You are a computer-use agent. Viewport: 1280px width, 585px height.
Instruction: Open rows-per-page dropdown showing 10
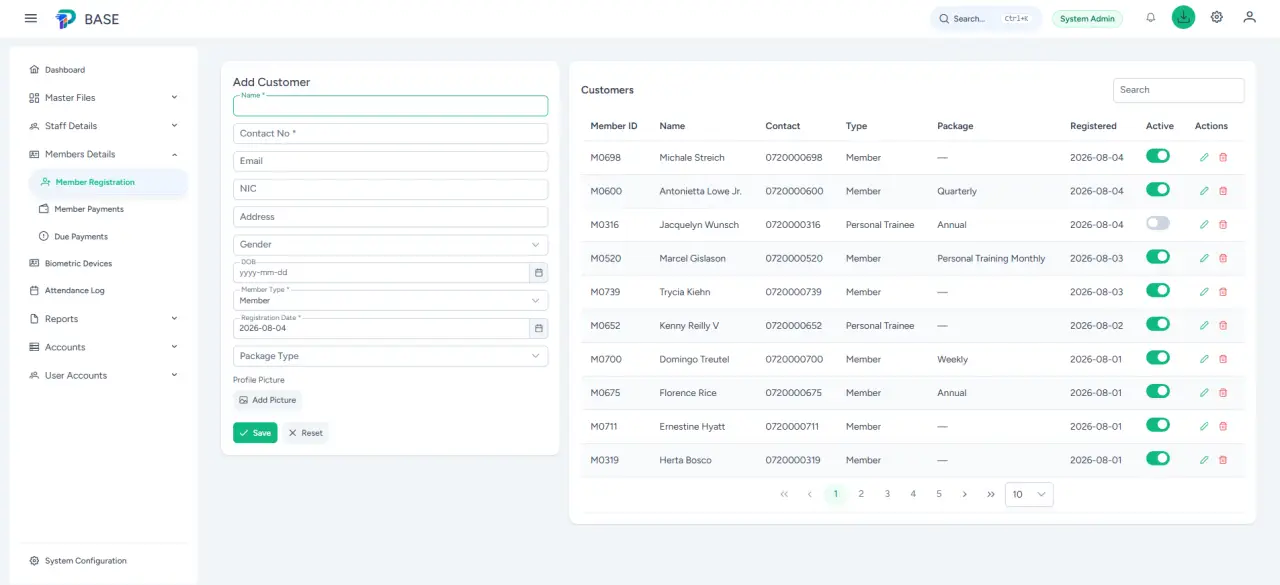[x=1029, y=494]
